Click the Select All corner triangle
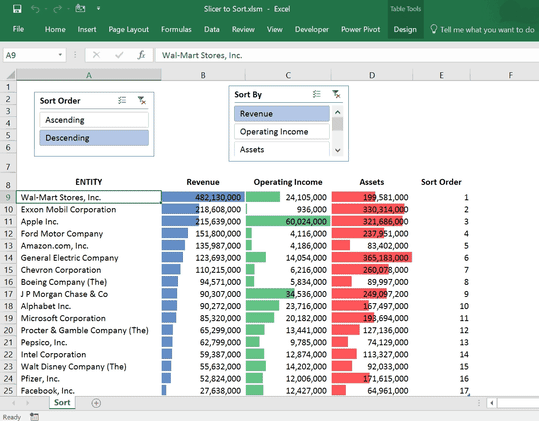 tap(10, 75)
